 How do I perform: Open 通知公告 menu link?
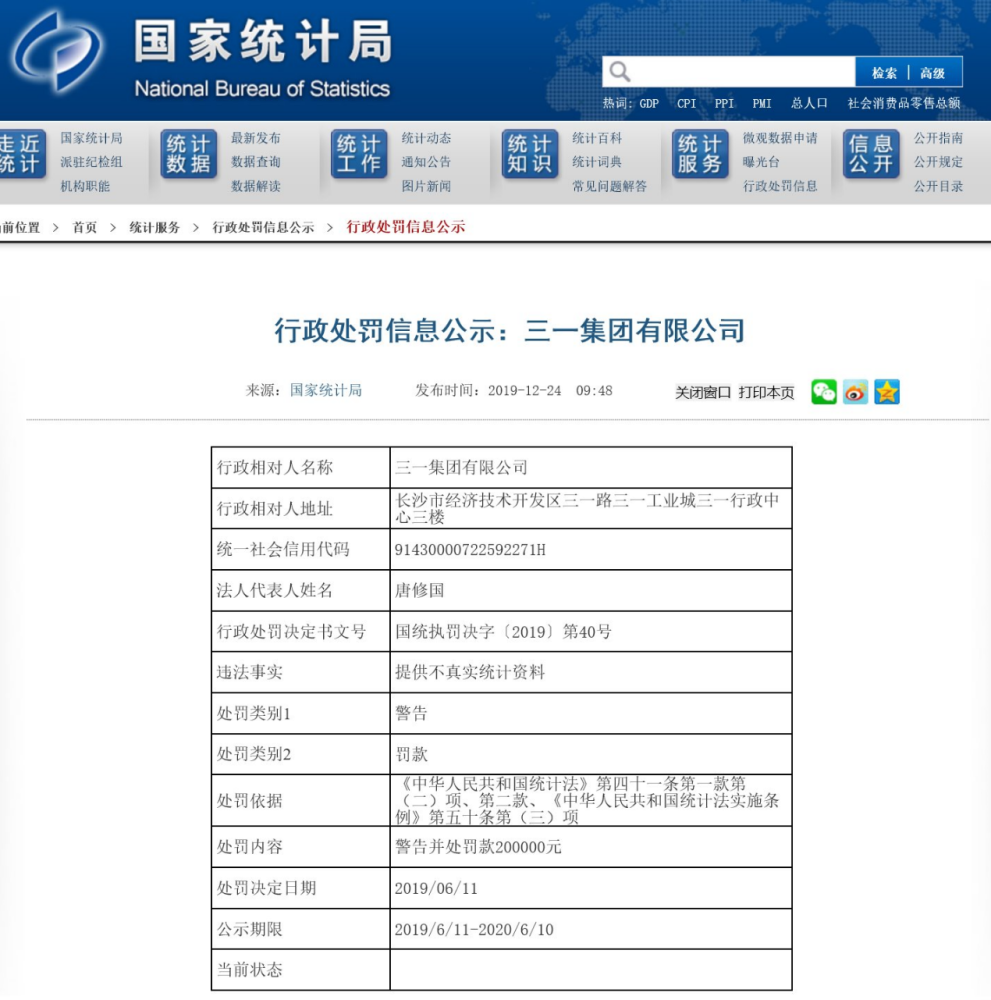click(426, 162)
